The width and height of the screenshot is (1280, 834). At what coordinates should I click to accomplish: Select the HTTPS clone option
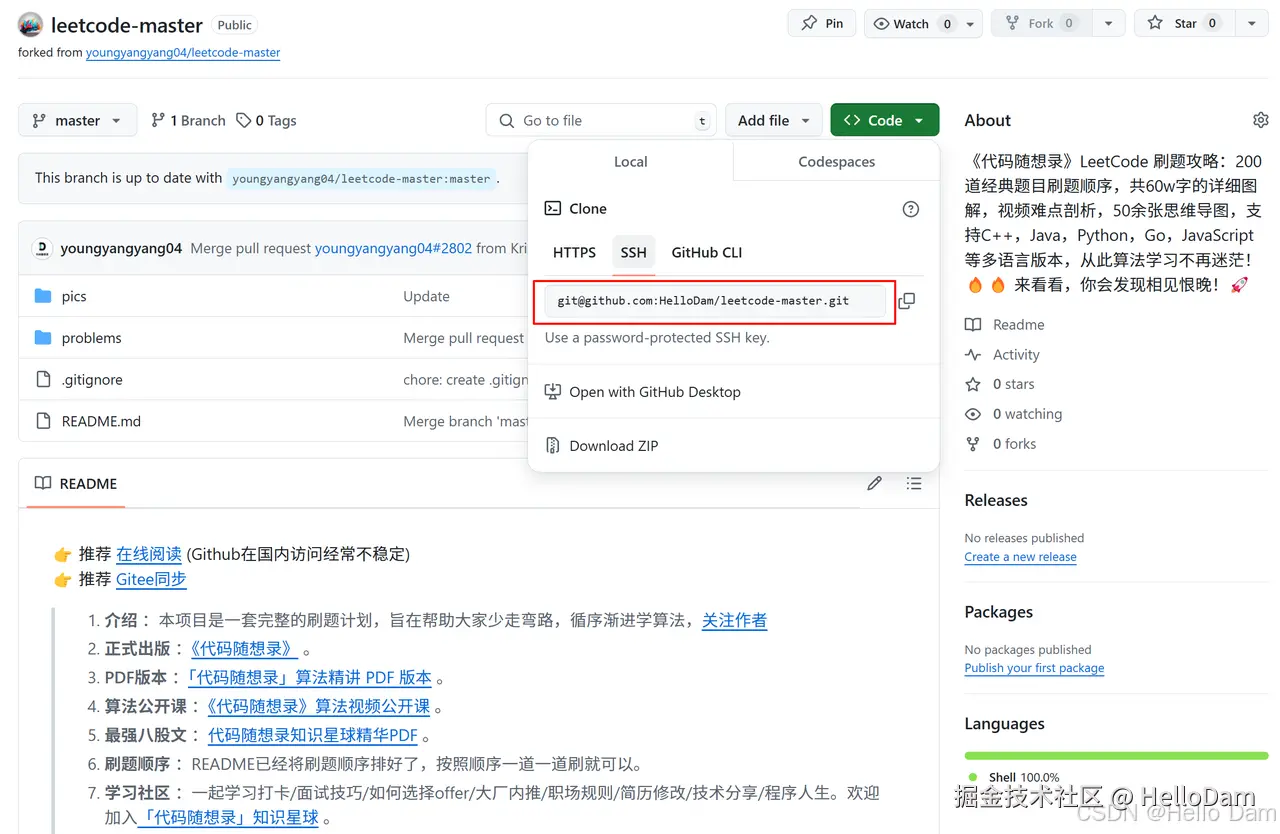pos(574,253)
